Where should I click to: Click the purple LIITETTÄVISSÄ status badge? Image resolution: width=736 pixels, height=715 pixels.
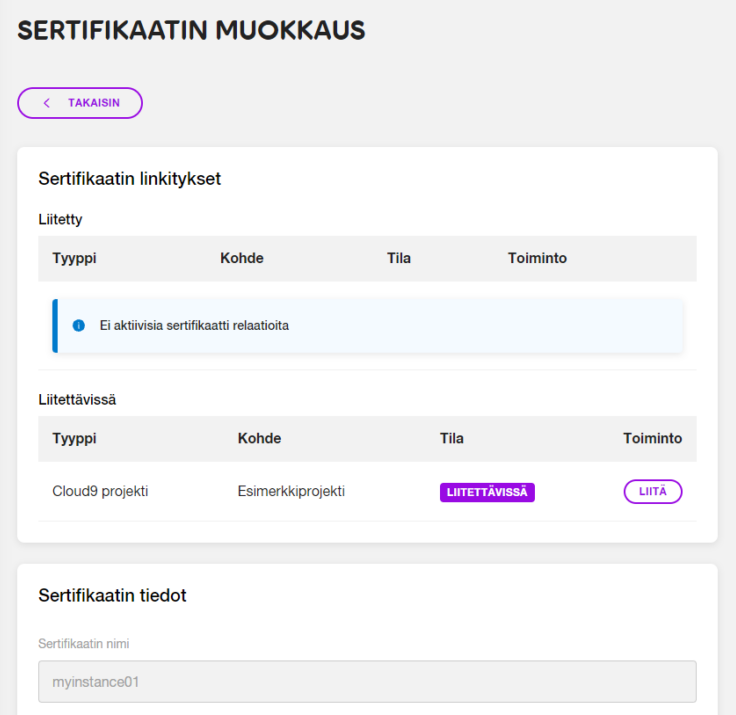click(x=487, y=492)
